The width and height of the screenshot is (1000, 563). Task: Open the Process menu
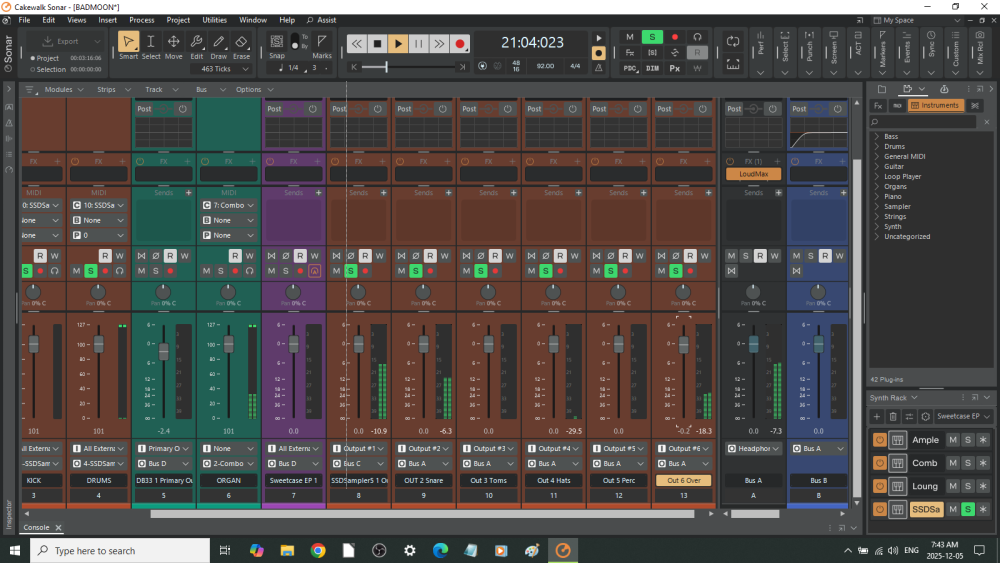pyautogui.click(x=142, y=20)
